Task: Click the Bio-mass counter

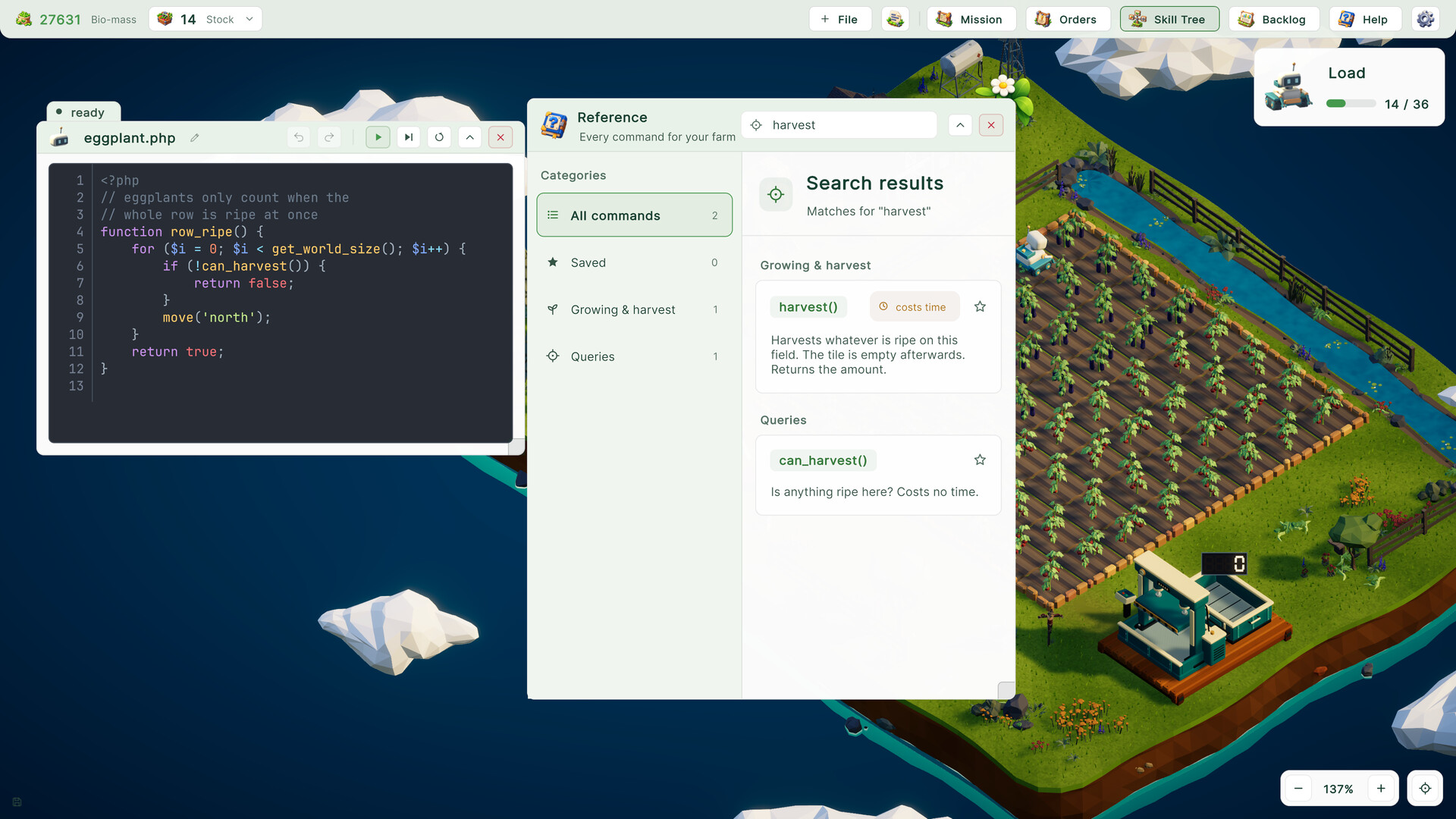Action: [77, 19]
